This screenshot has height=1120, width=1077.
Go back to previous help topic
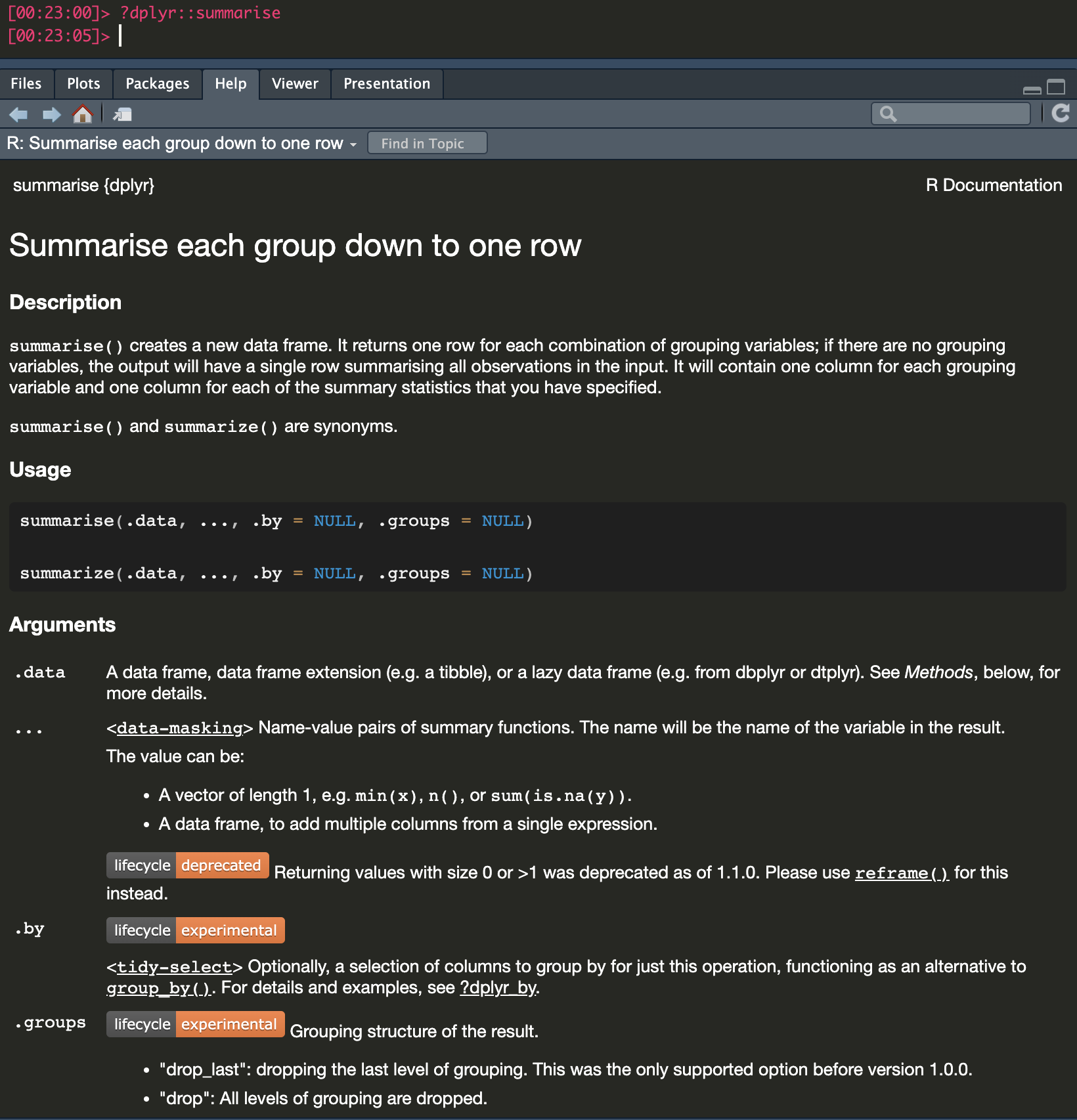[18, 115]
